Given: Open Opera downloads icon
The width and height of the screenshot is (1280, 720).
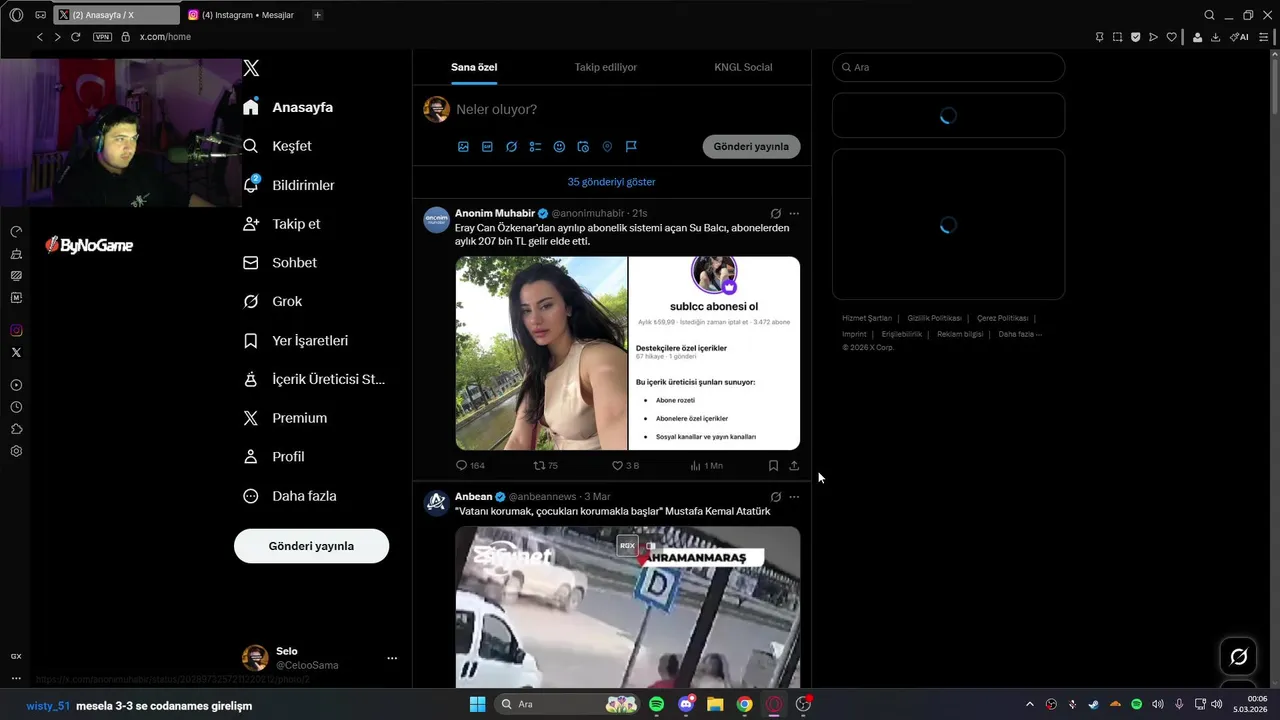Looking at the screenshot, I should click(1215, 37).
